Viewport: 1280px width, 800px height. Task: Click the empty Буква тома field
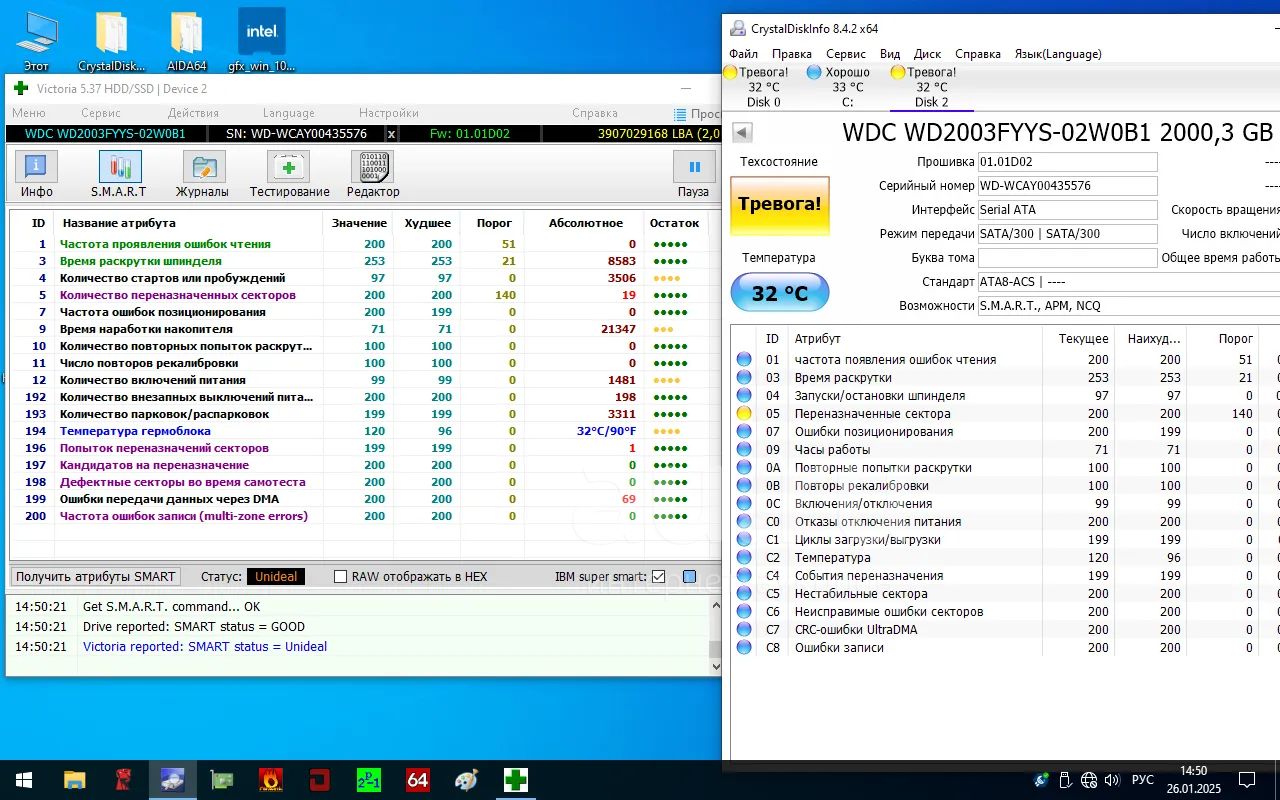click(x=1067, y=258)
